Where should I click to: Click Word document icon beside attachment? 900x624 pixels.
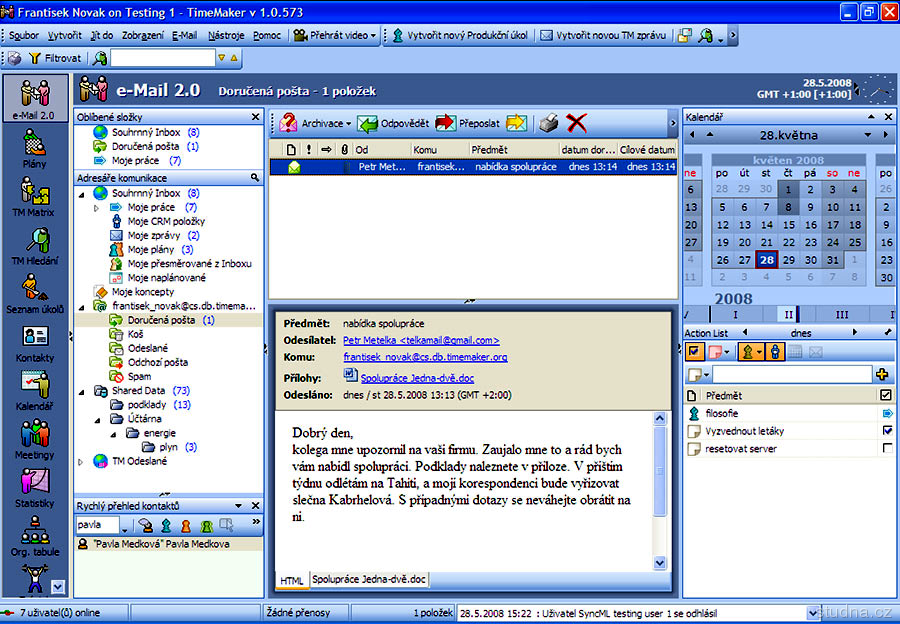click(x=350, y=375)
